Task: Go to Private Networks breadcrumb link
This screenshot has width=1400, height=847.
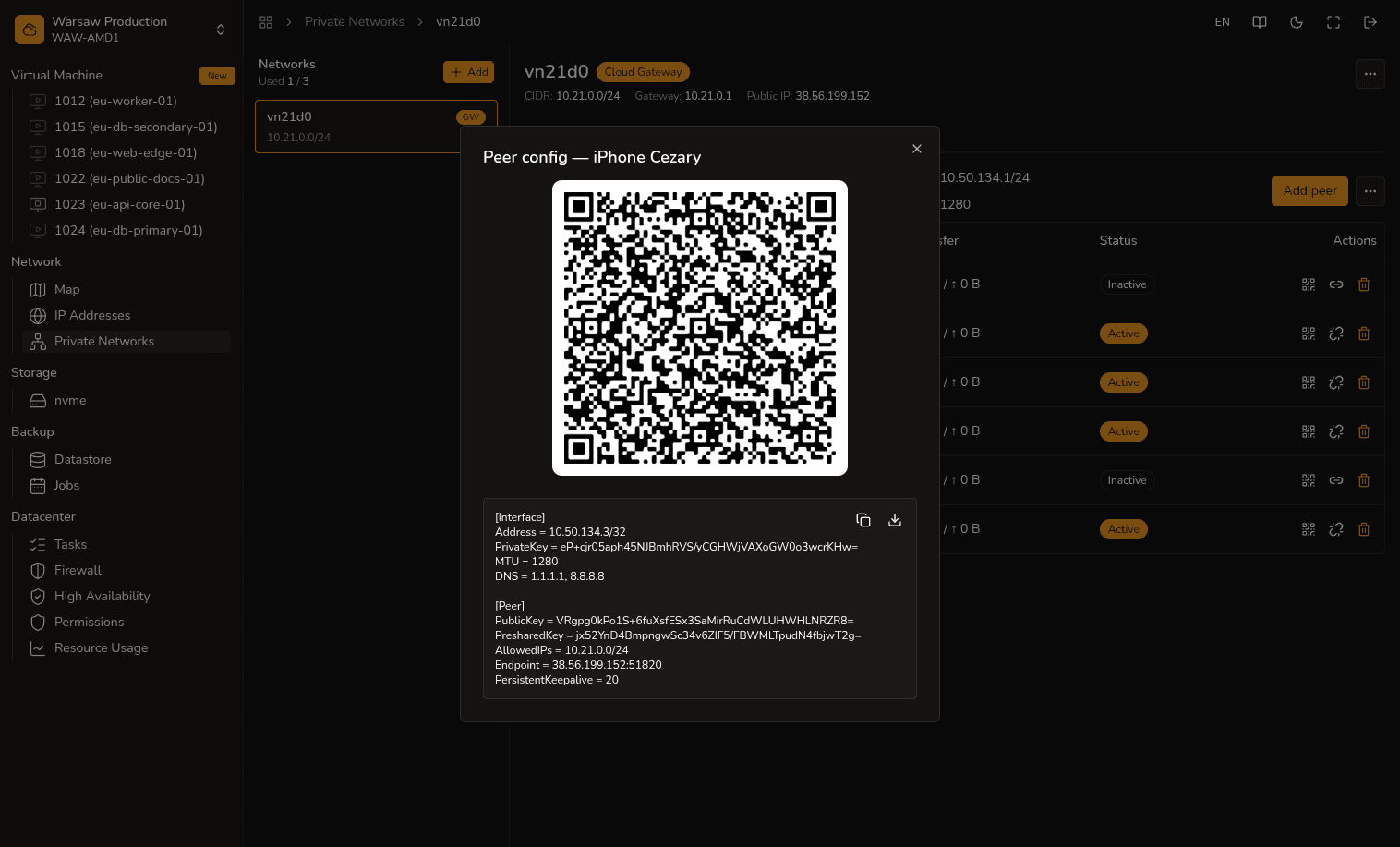Action: click(x=355, y=22)
